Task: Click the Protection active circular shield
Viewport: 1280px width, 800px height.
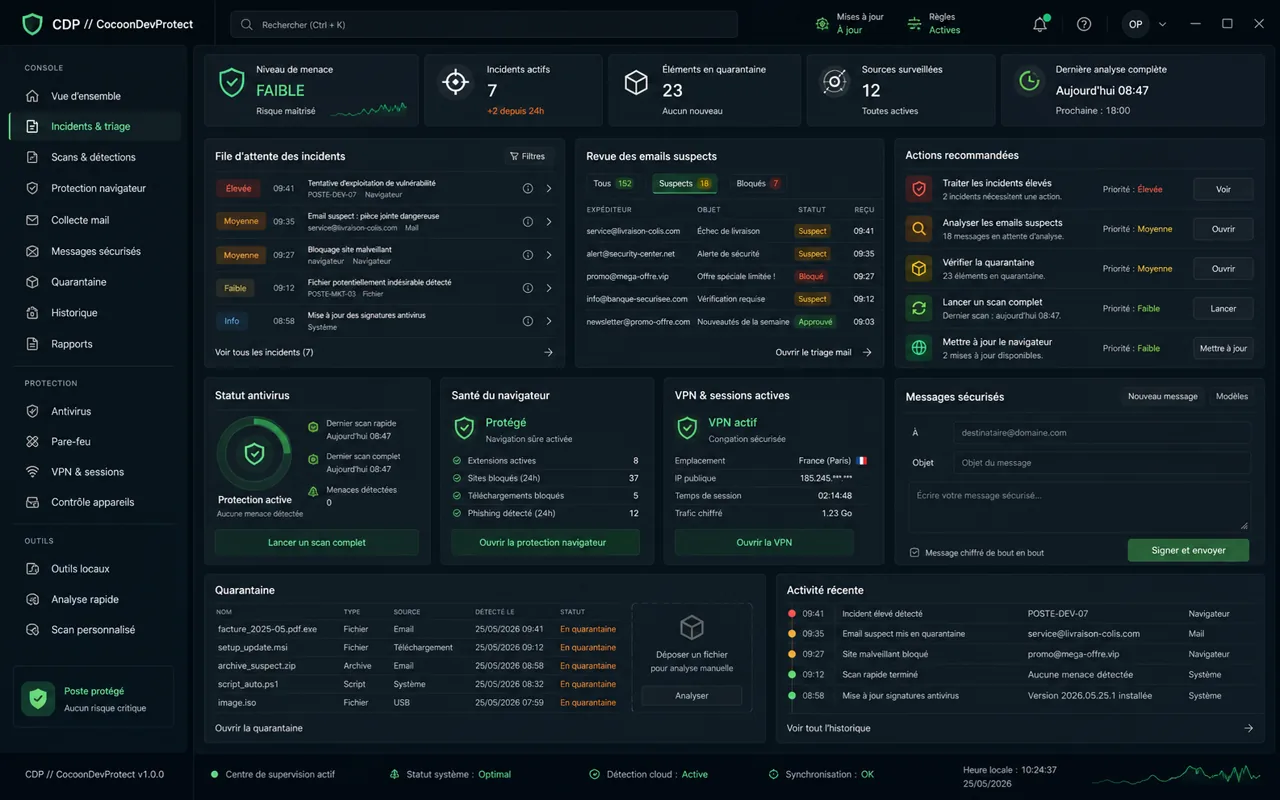Action: [255, 454]
